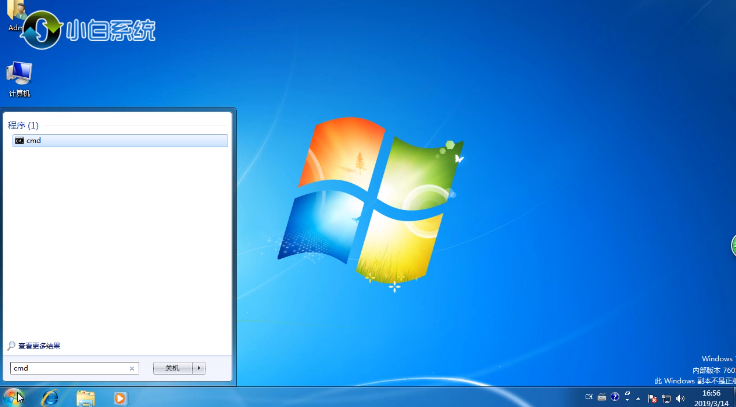
Task: Click 查看更多结果 link
Action: click(x=39, y=346)
